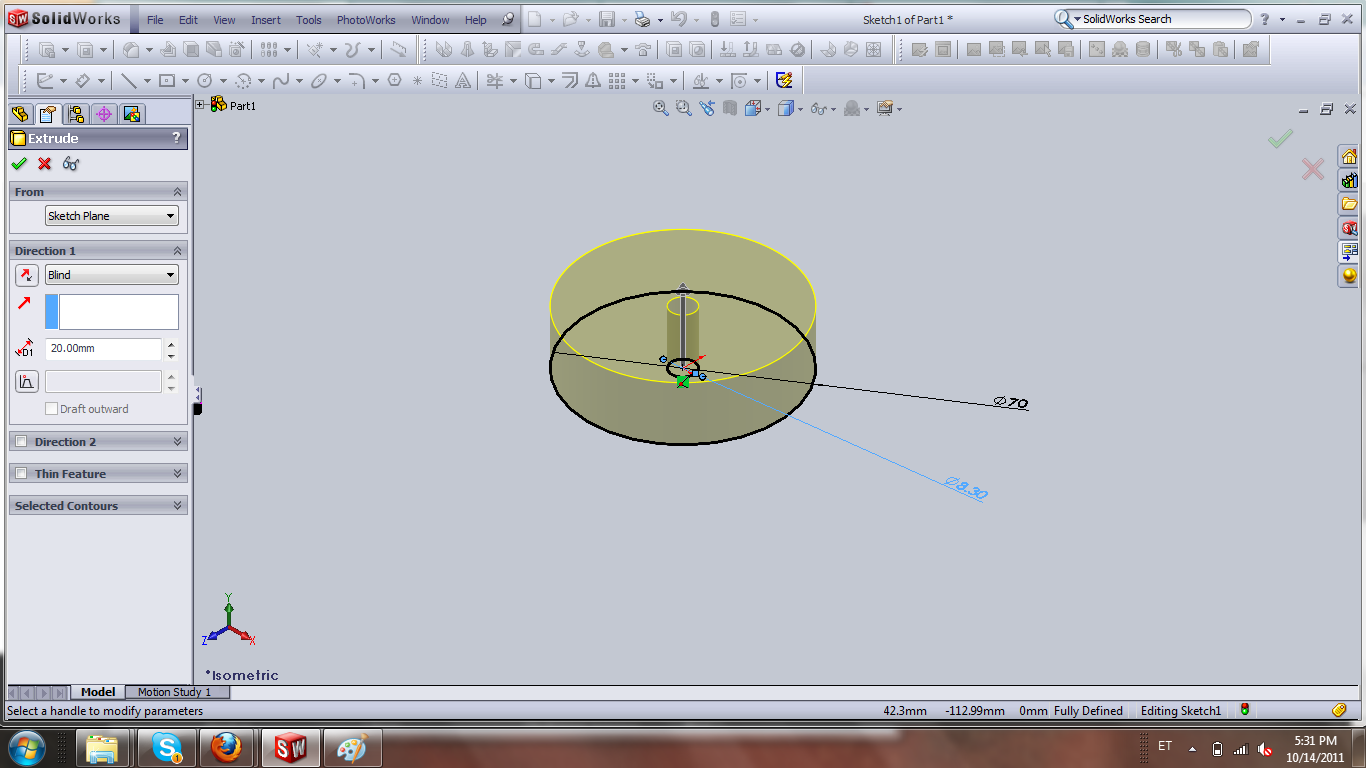Enable the Thin Feature checkbox
This screenshot has width=1366, height=768.
click(x=21, y=474)
